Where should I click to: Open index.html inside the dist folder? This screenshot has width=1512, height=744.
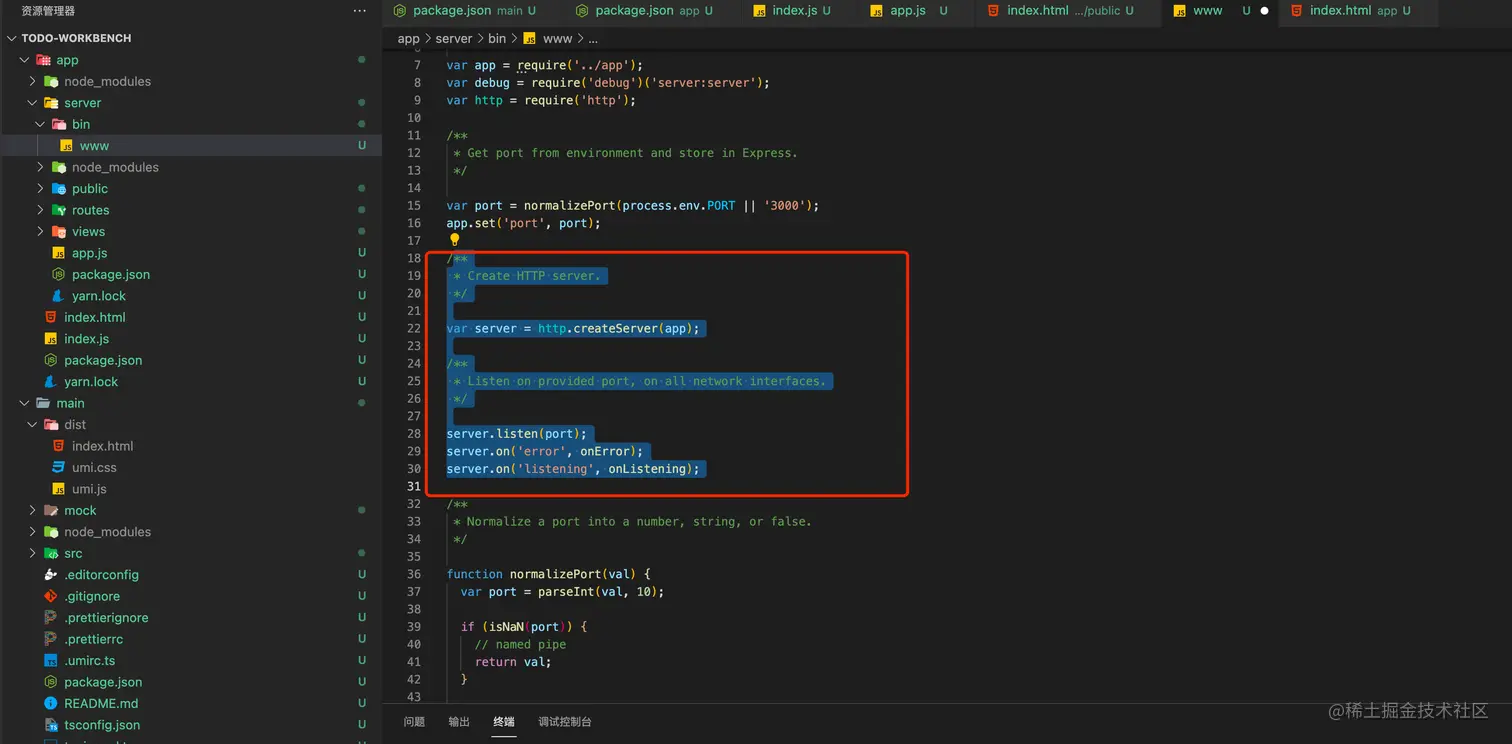point(102,446)
